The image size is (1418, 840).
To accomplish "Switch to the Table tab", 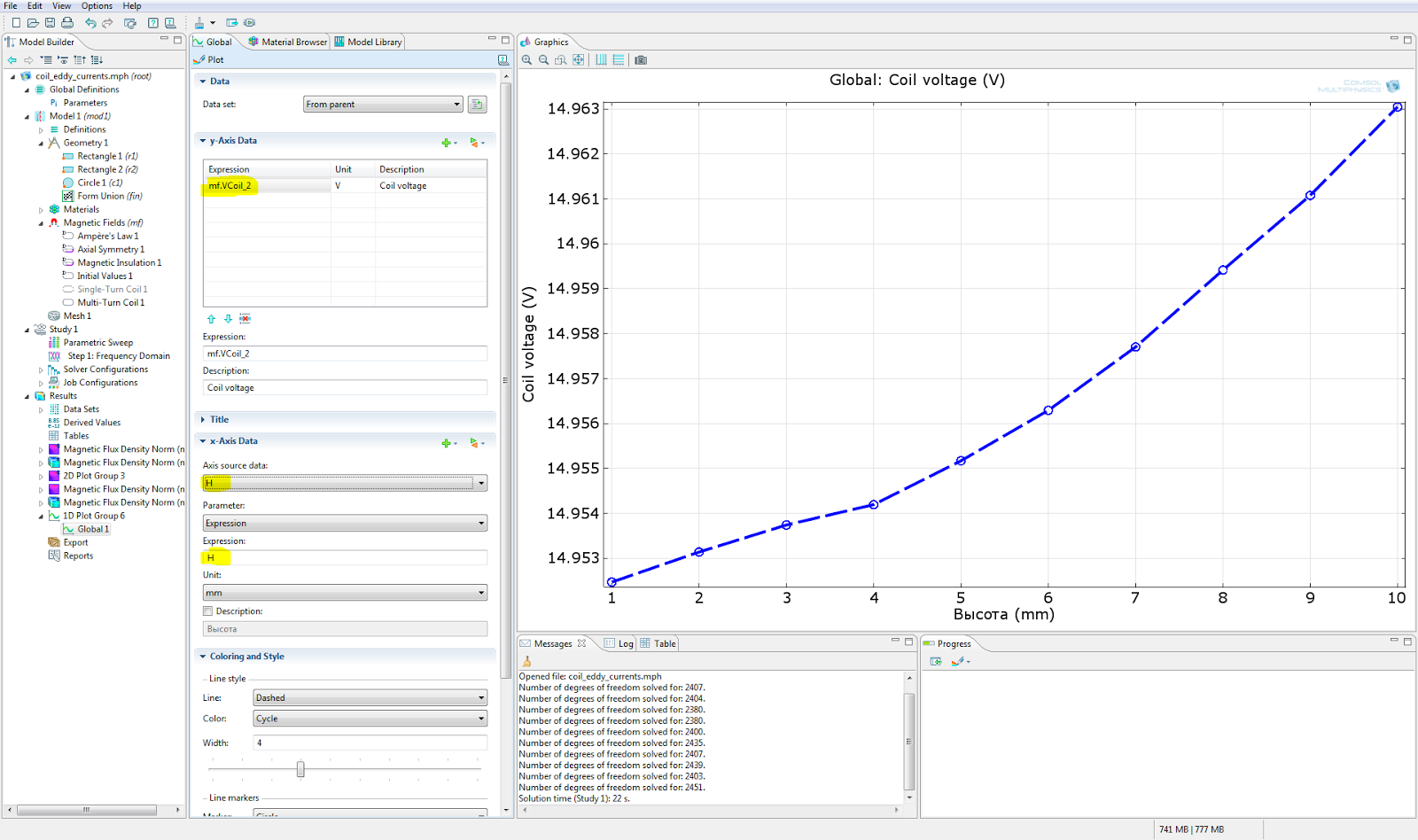I will [x=664, y=644].
